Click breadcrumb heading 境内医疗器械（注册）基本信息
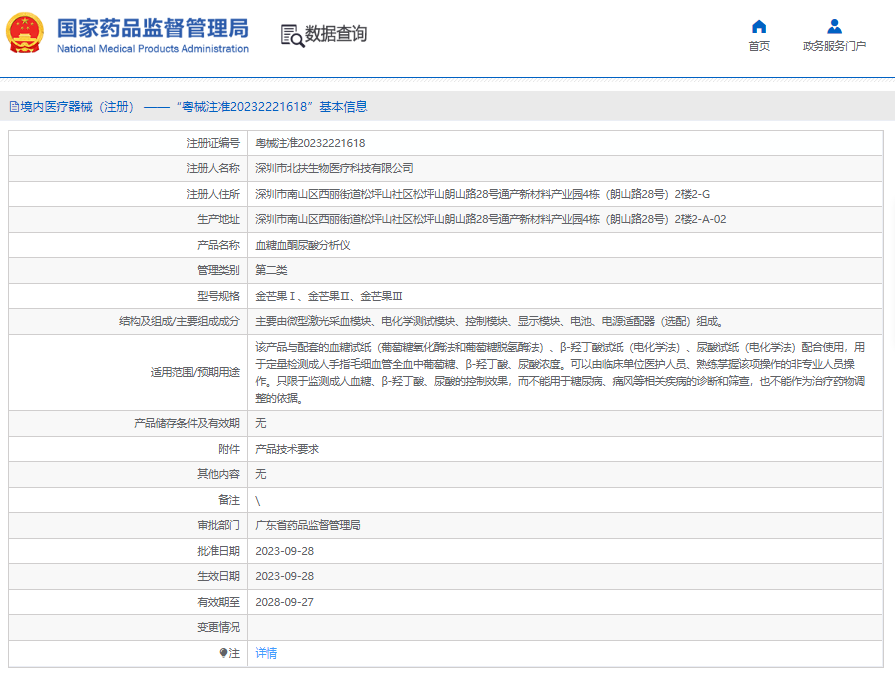This screenshot has height=677, width=895. [188, 107]
